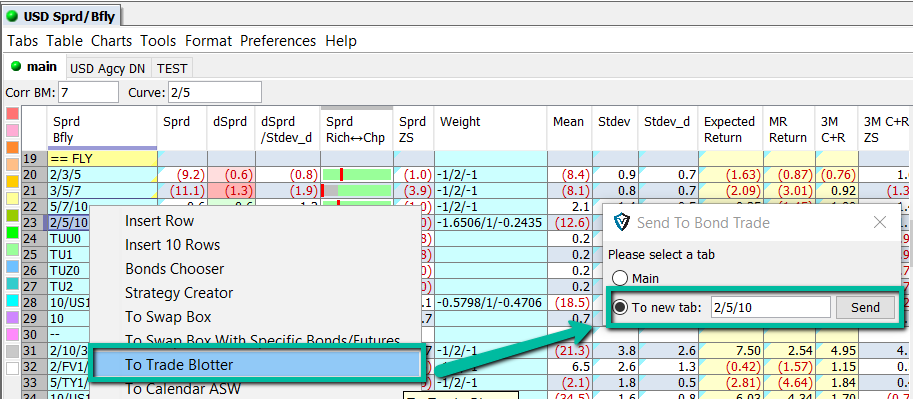
Task: Click the Weight column header
Action: (x=490, y=129)
